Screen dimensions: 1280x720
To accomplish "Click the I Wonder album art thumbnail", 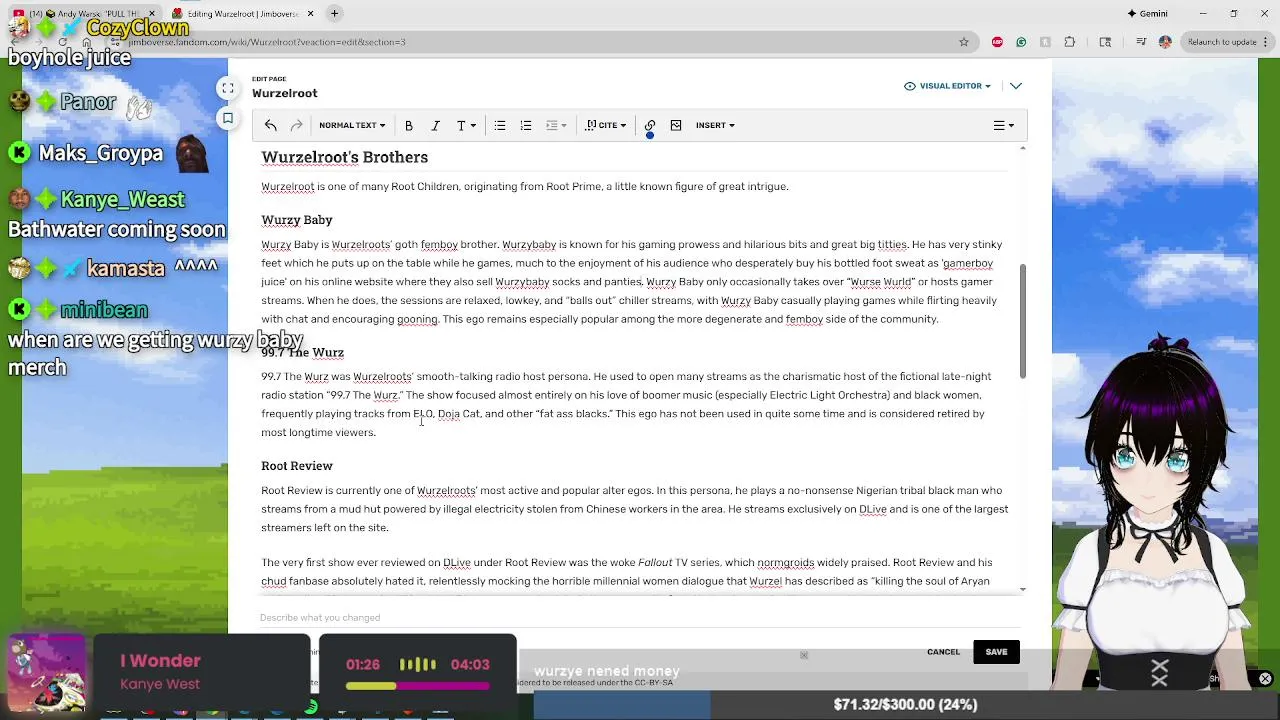I will (47, 672).
